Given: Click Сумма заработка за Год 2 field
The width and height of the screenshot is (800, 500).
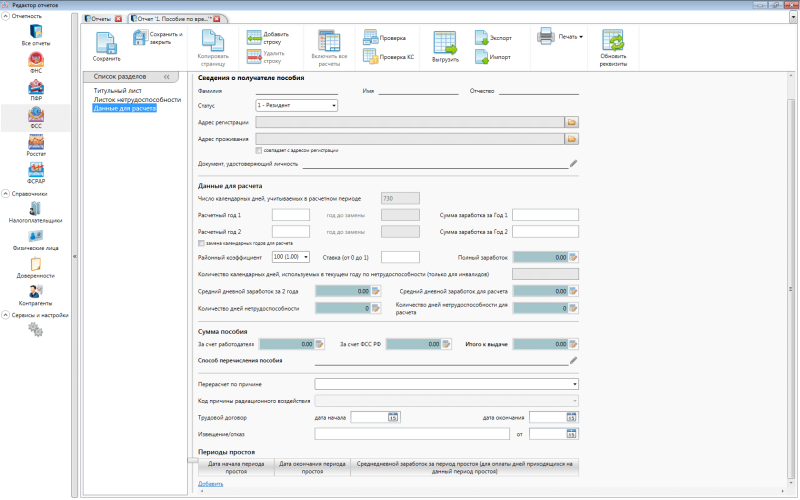Looking at the screenshot, I should [x=545, y=232].
